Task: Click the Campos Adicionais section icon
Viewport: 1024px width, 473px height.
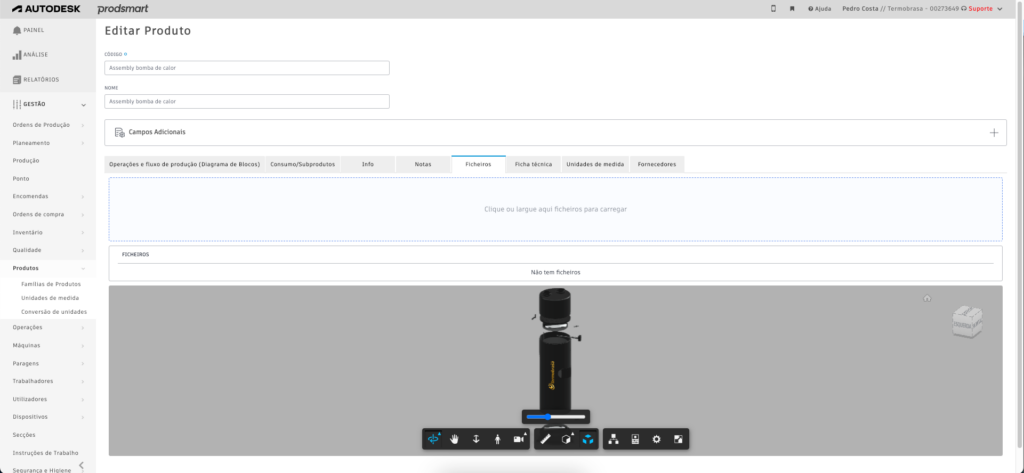Action: [120, 132]
